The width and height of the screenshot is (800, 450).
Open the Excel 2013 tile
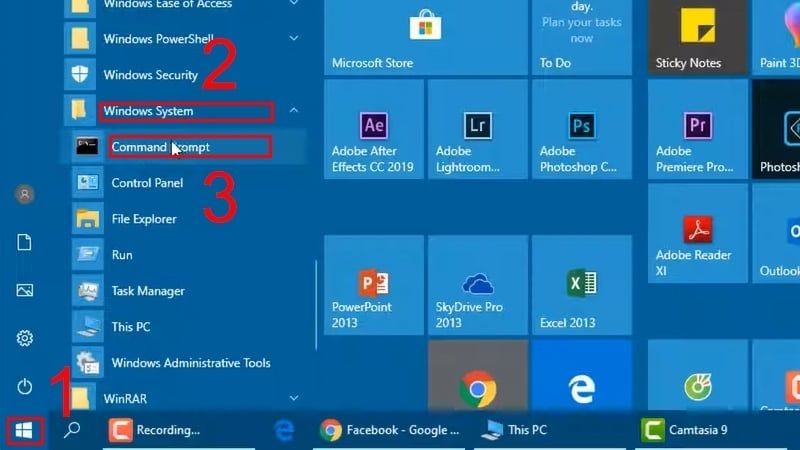point(582,285)
